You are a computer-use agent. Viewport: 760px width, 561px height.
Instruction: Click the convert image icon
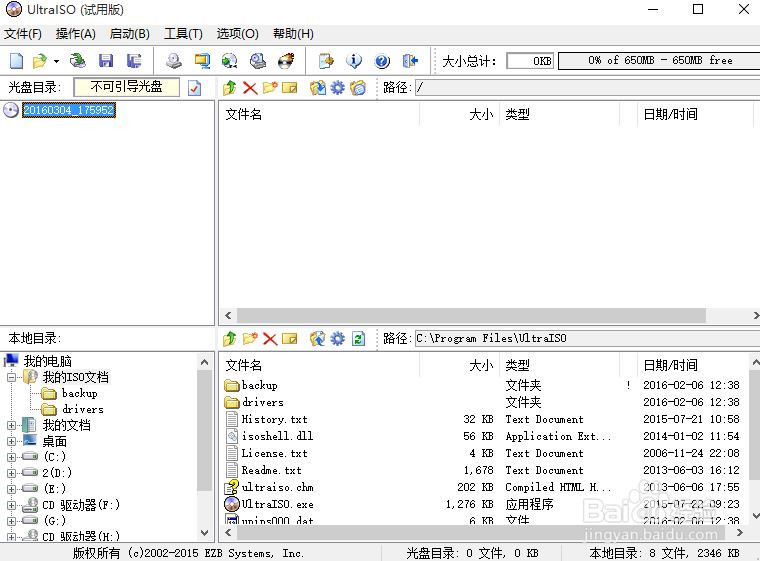230,61
